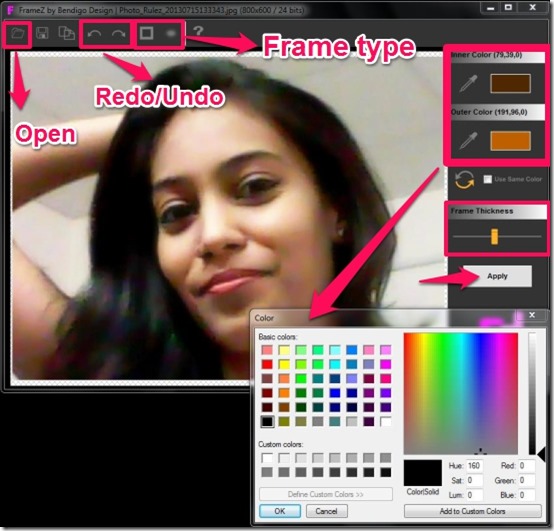
Task: Open the Inner Color brown swatch
Action: click(511, 84)
